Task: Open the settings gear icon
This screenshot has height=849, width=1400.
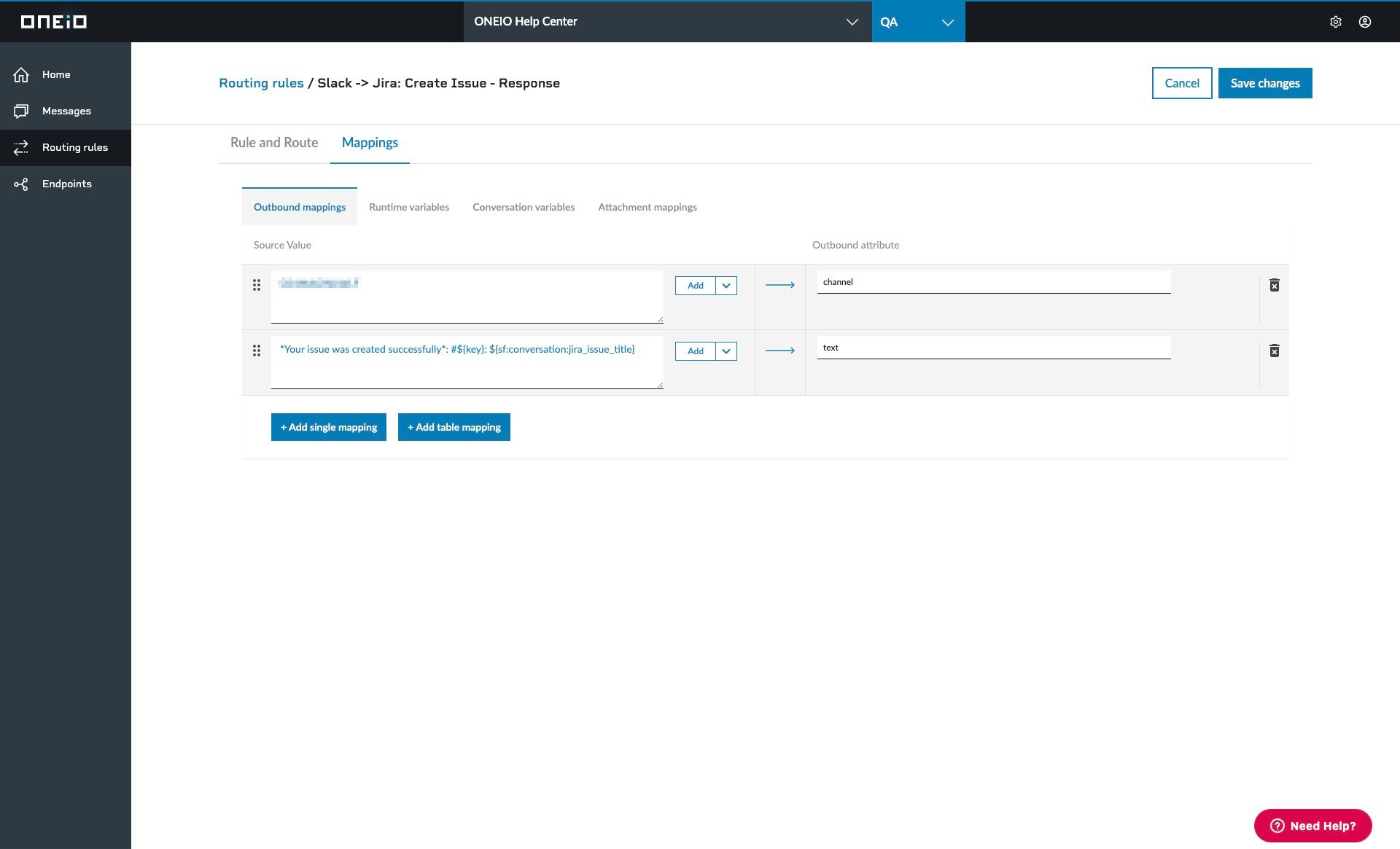Action: click(x=1336, y=22)
